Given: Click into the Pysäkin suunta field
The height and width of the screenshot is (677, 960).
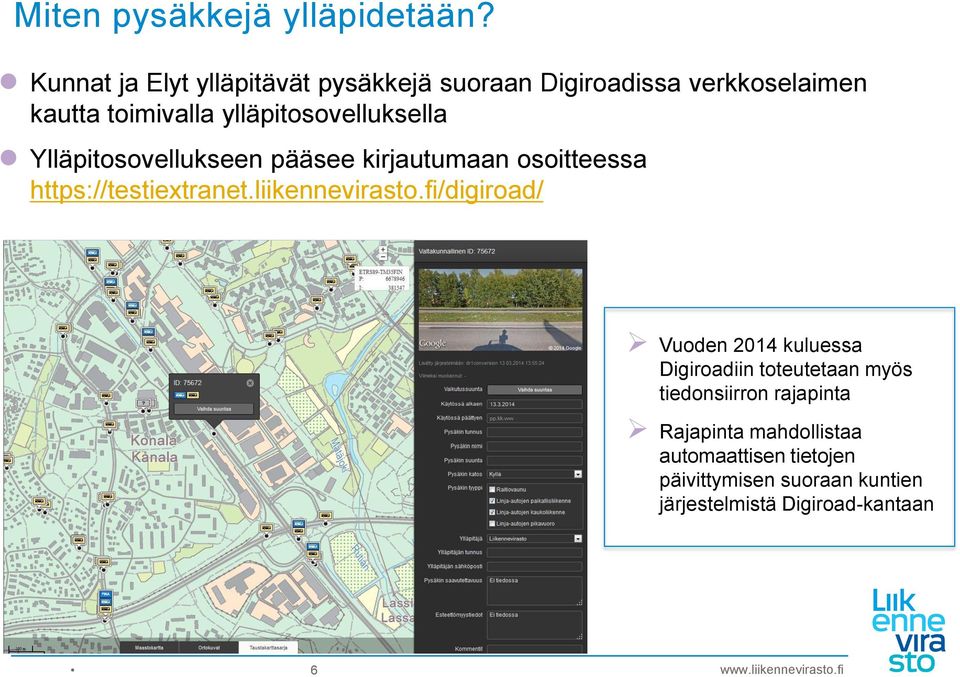Looking at the screenshot, I should click(534, 460).
